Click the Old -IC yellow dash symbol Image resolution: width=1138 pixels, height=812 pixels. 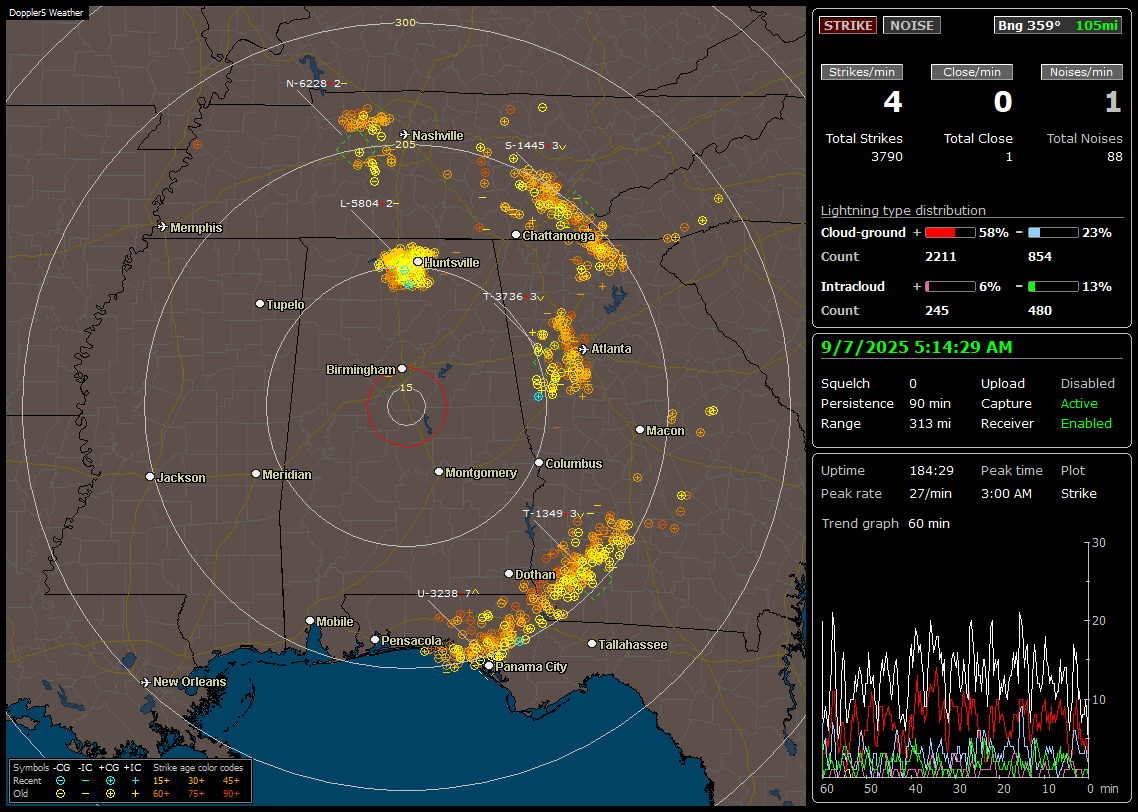coord(86,794)
